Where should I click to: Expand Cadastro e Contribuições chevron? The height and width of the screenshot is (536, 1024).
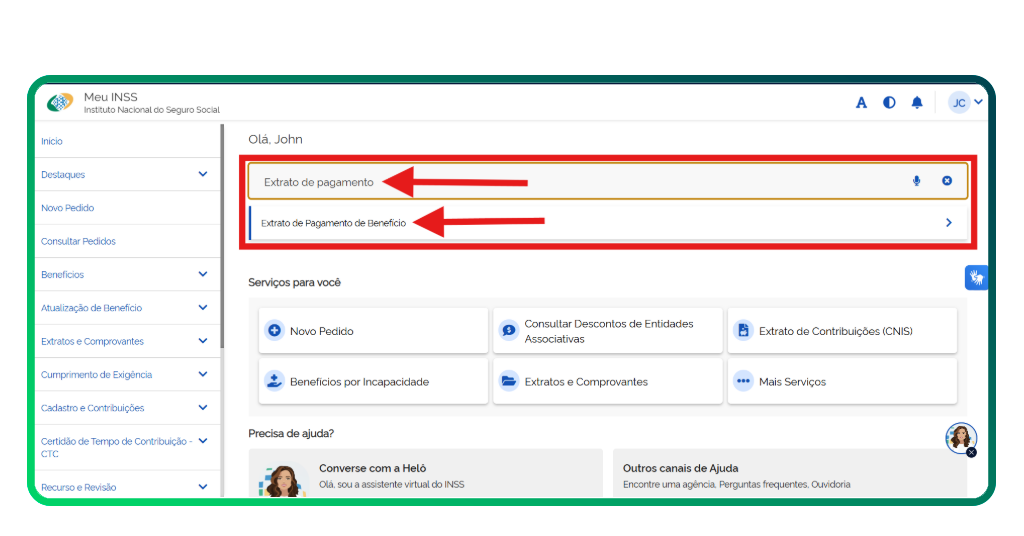coord(202,407)
